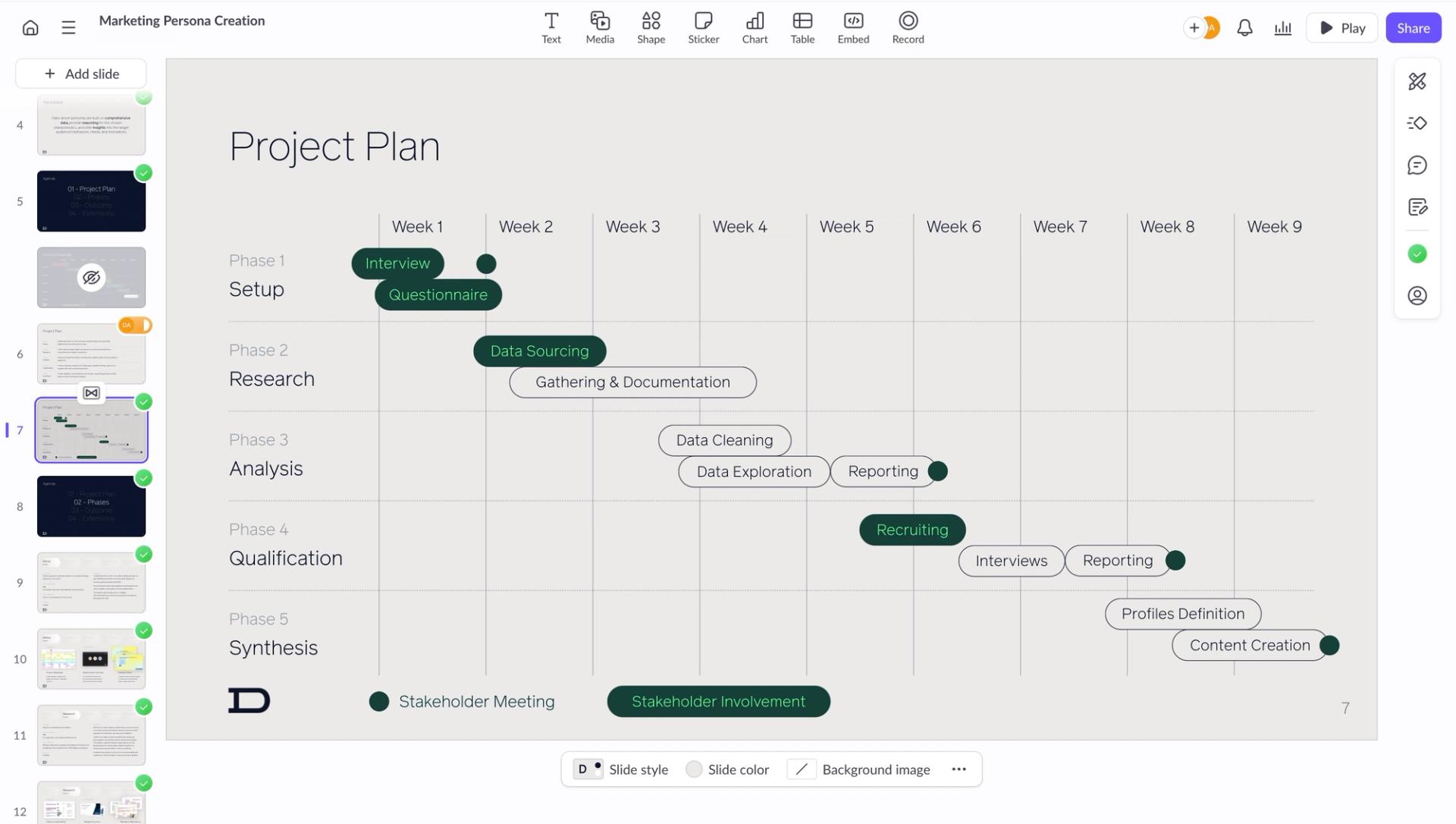The width and height of the screenshot is (1456, 824).
Task: Click the Home icon
Action: pyautogui.click(x=30, y=28)
